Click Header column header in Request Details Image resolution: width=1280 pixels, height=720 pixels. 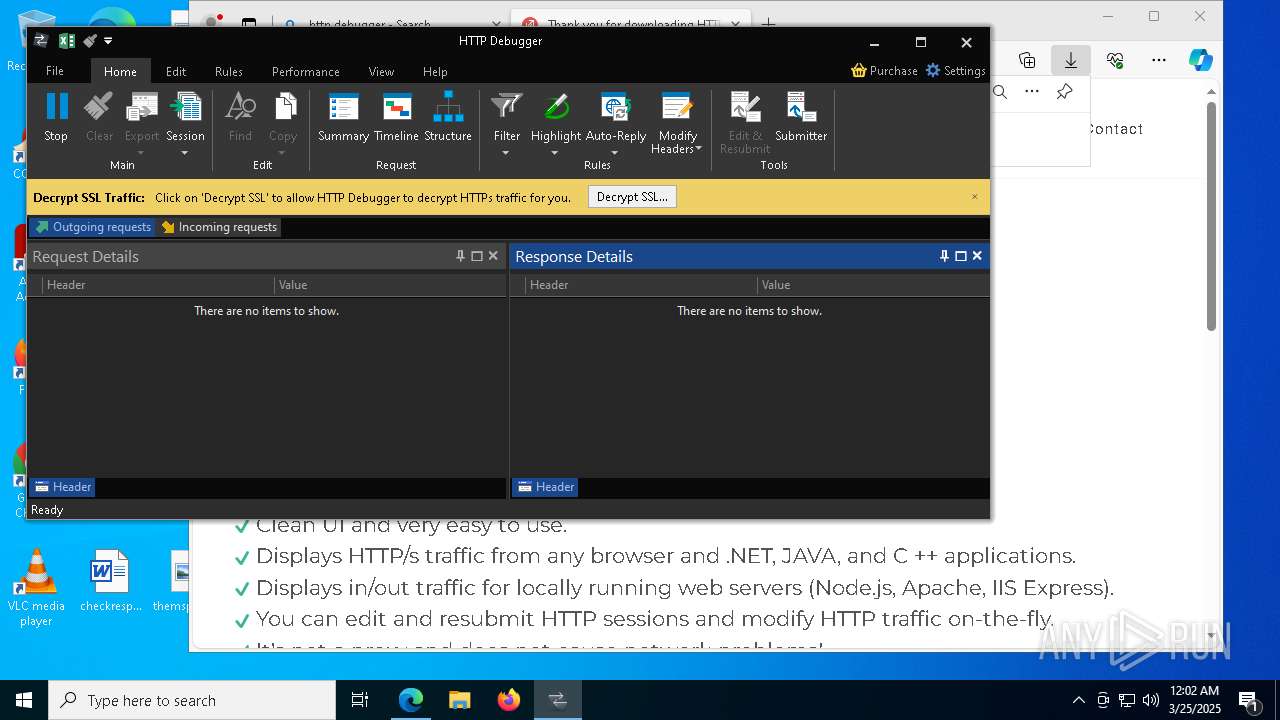(158, 285)
